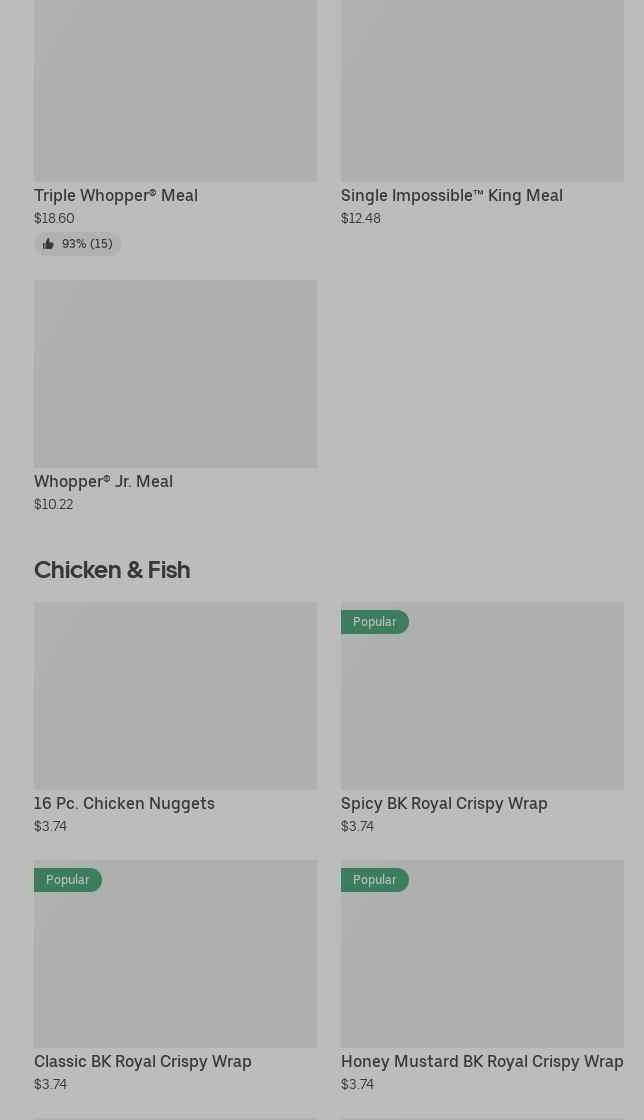This screenshot has height=1120, width=644.
Task: Click the Classic BK Royal Crispy Wrap name
Action: [143, 1061]
